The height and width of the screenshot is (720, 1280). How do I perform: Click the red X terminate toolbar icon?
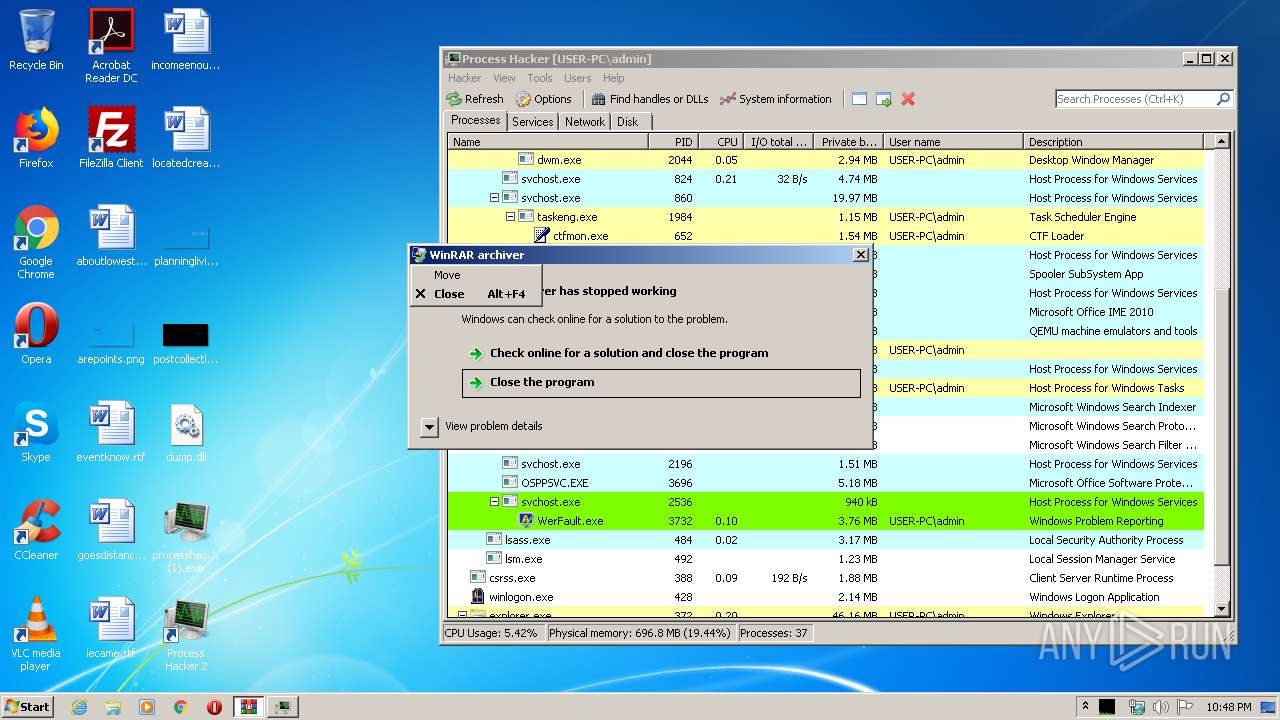click(x=908, y=99)
